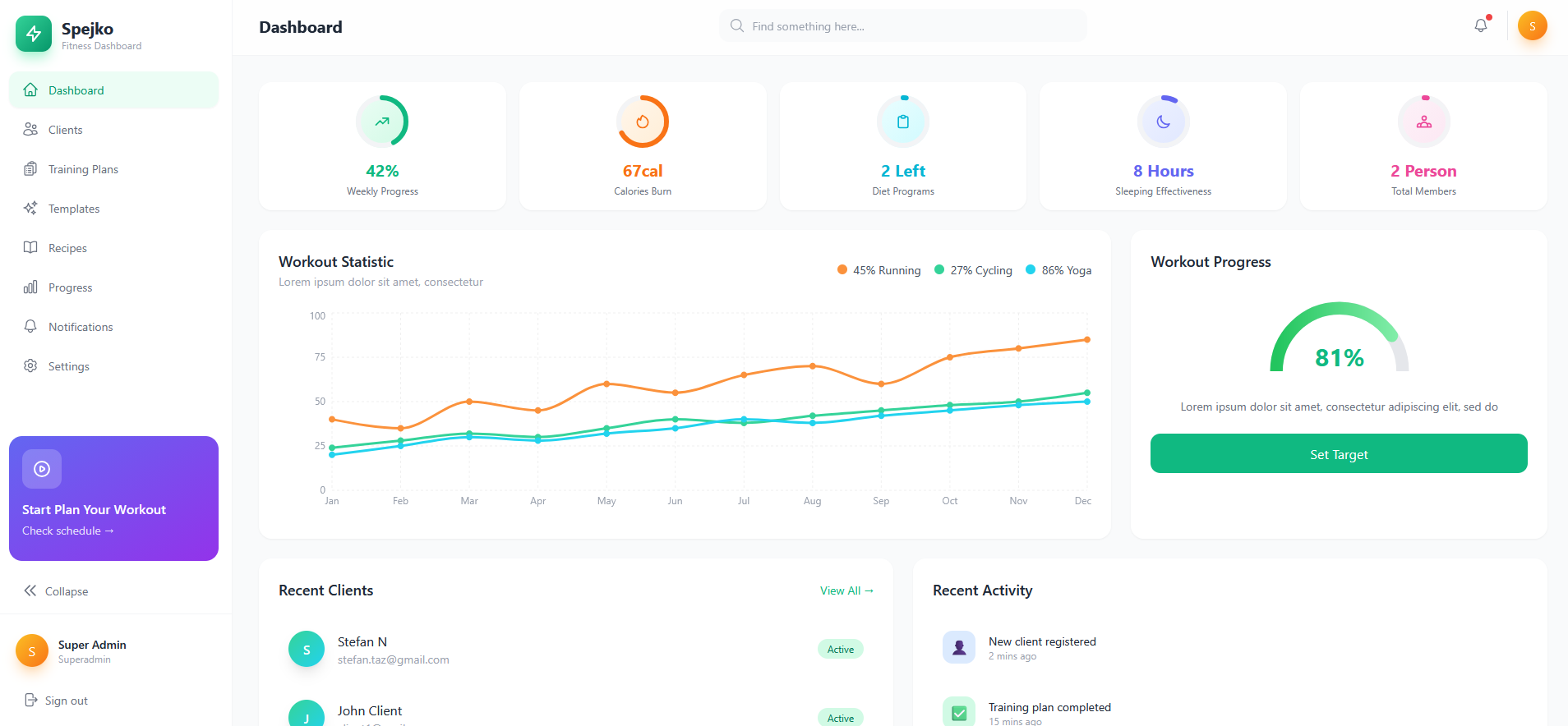The image size is (1568, 726).
Task: Open Notifications from the sidebar
Action: pyautogui.click(x=114, y=327)
